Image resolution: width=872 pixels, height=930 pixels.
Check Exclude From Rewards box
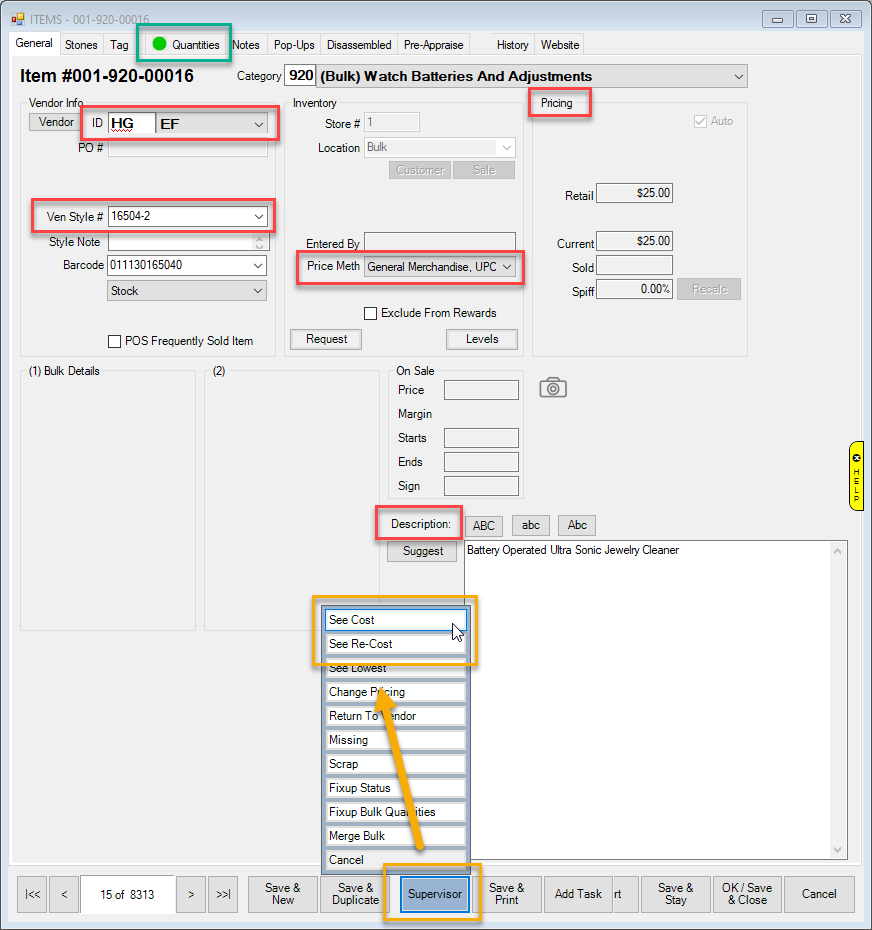(371, 313)
